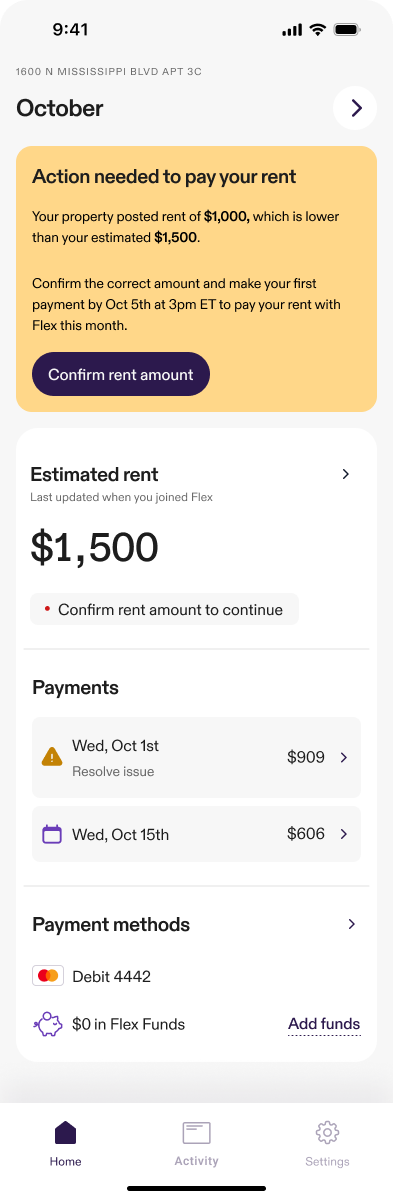Viewport: 393px width, 1199px height.
Task: Check the battery indicator in the status bar
Action: tap(347, 30)
